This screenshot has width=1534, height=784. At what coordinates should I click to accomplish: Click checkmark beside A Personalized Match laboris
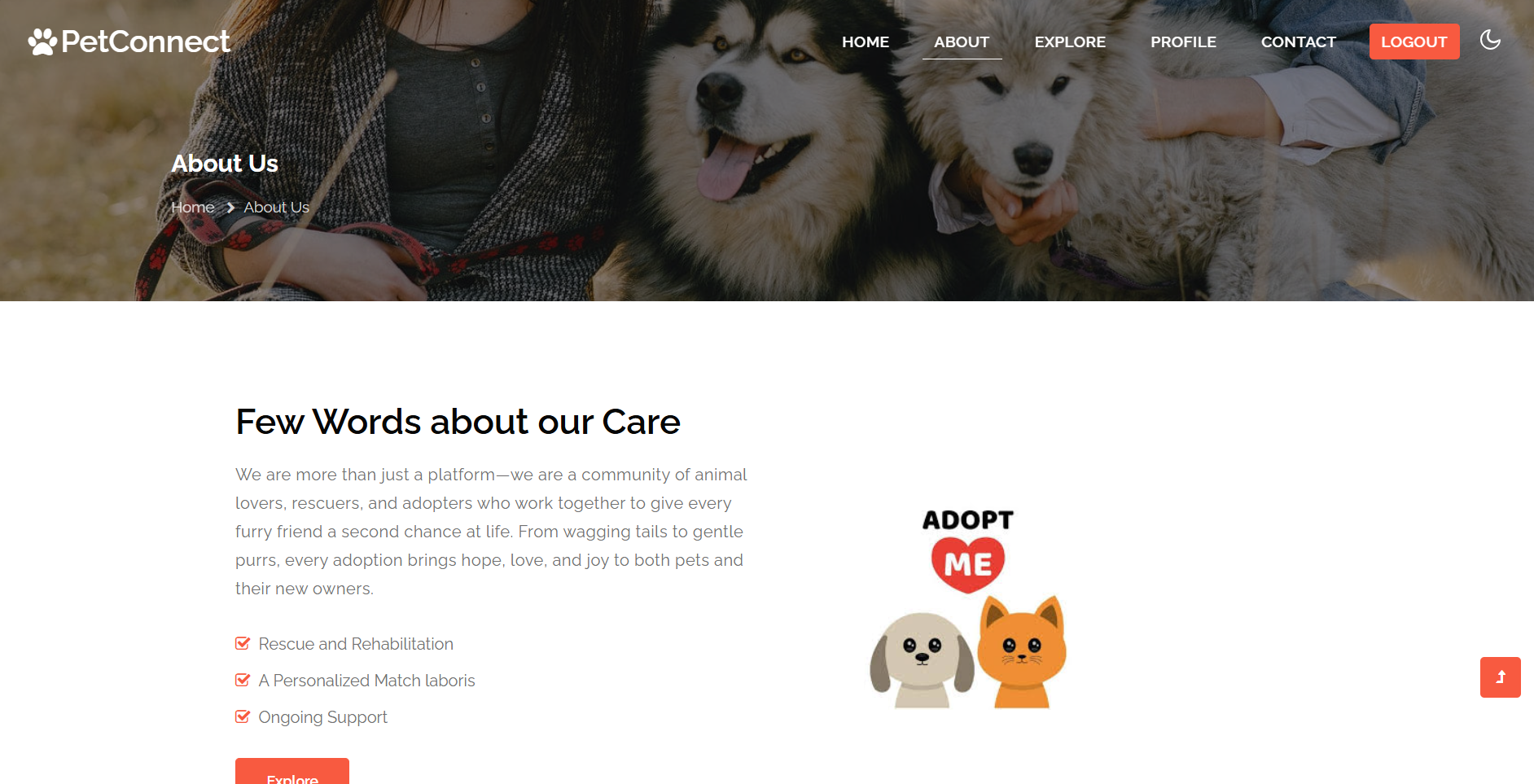243,680
